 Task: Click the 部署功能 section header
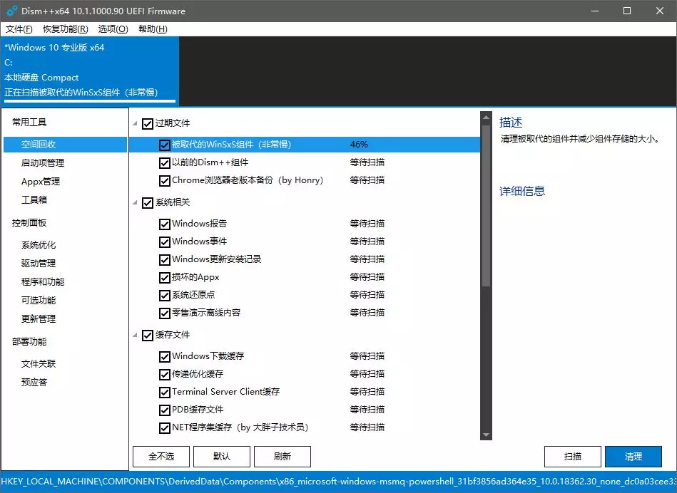29,341
